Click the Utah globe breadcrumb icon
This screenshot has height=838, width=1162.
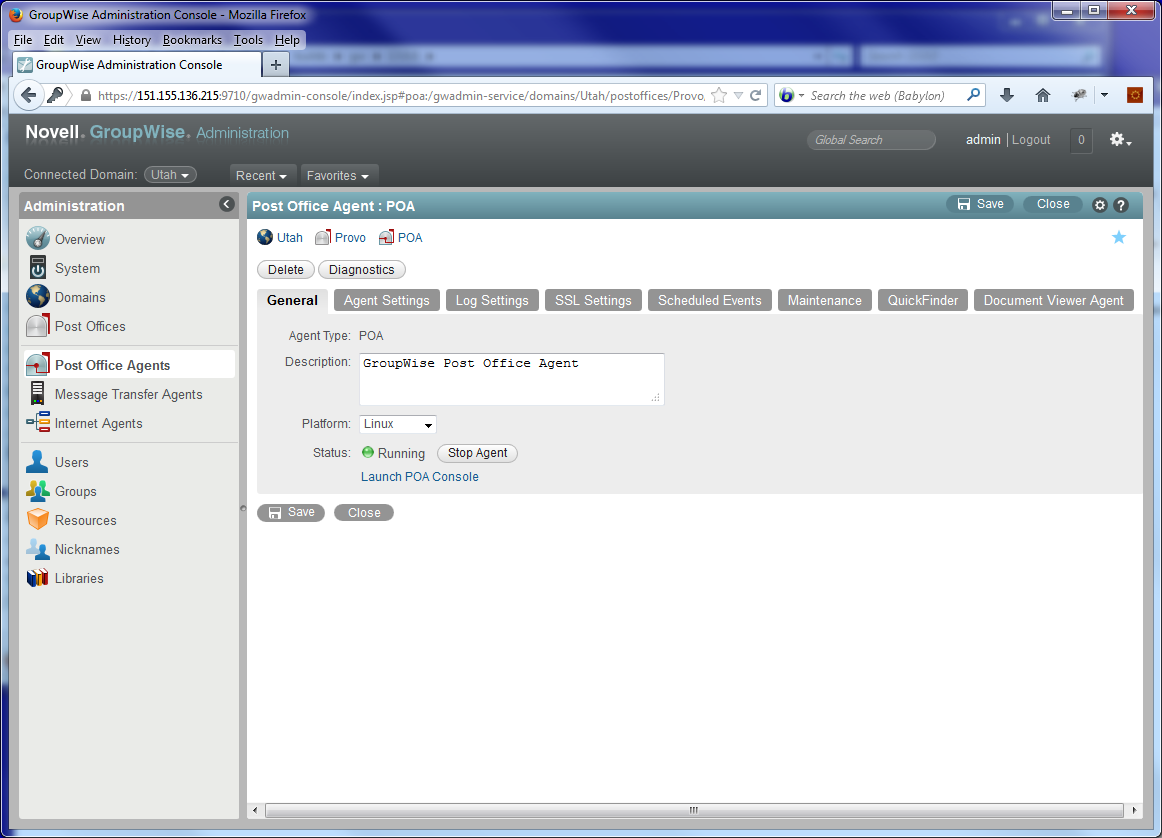265,237
